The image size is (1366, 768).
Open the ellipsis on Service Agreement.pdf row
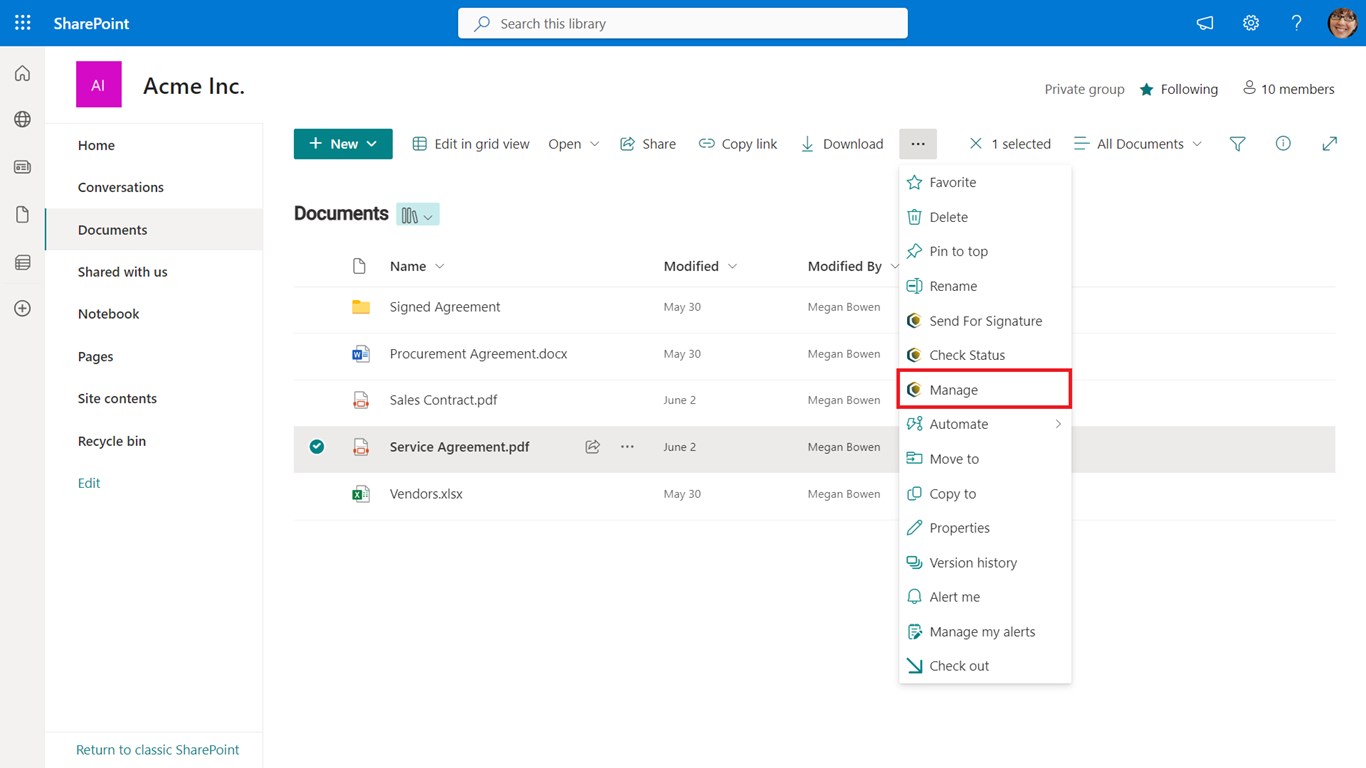[x=627, y=447]
